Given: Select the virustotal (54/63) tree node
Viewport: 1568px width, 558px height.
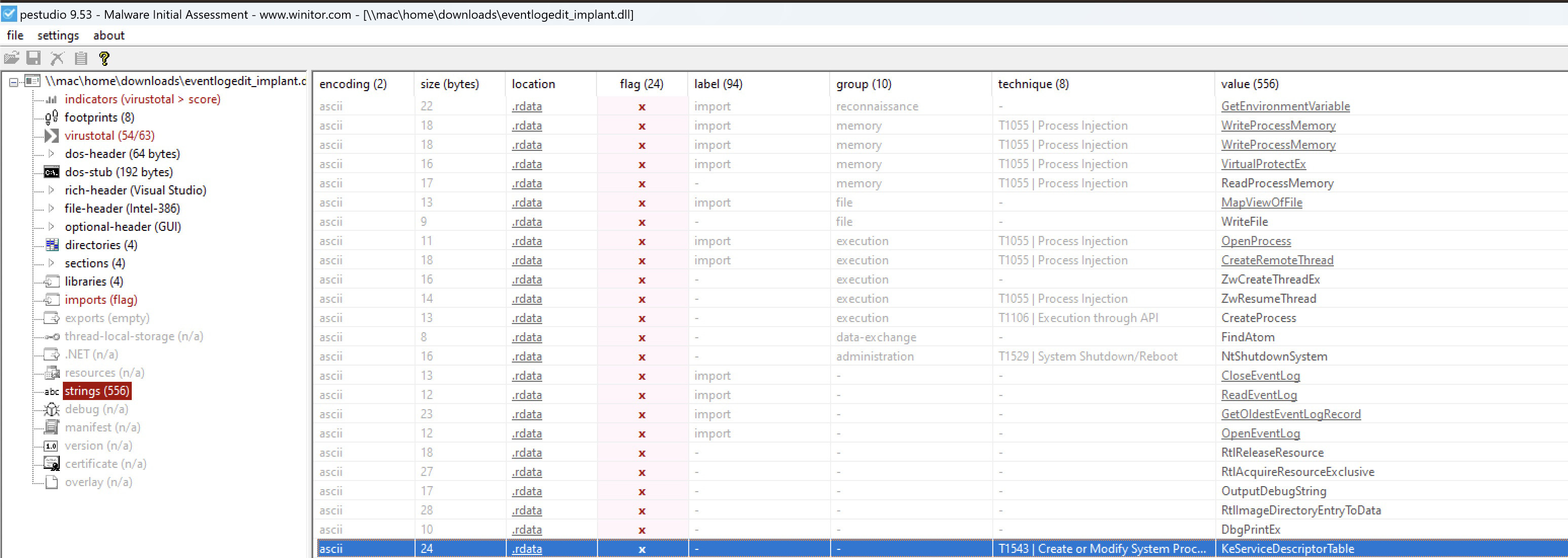Looking at the screenshot, I should pos(109,136).
